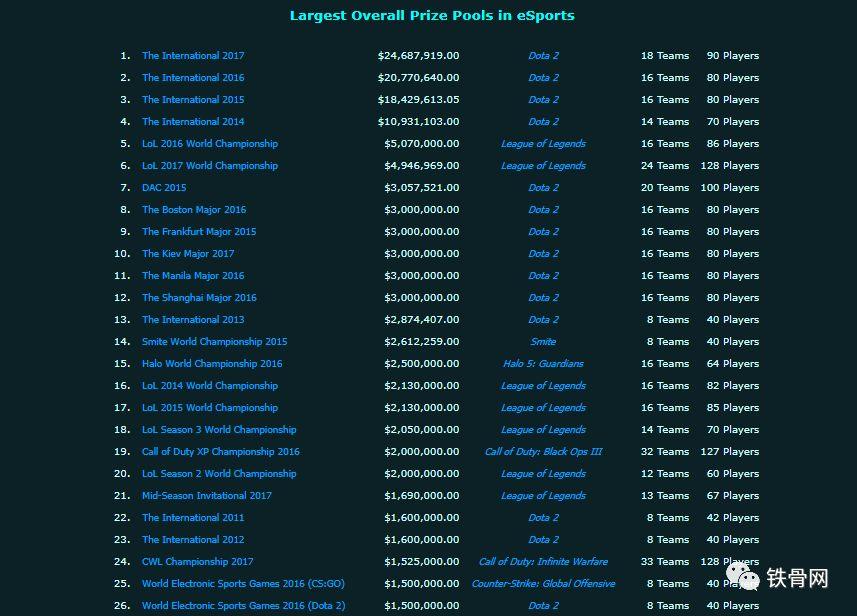This screenshot has height=616, width=857.
Task: Click the "86 Players" cell
Action: [732, 144]
